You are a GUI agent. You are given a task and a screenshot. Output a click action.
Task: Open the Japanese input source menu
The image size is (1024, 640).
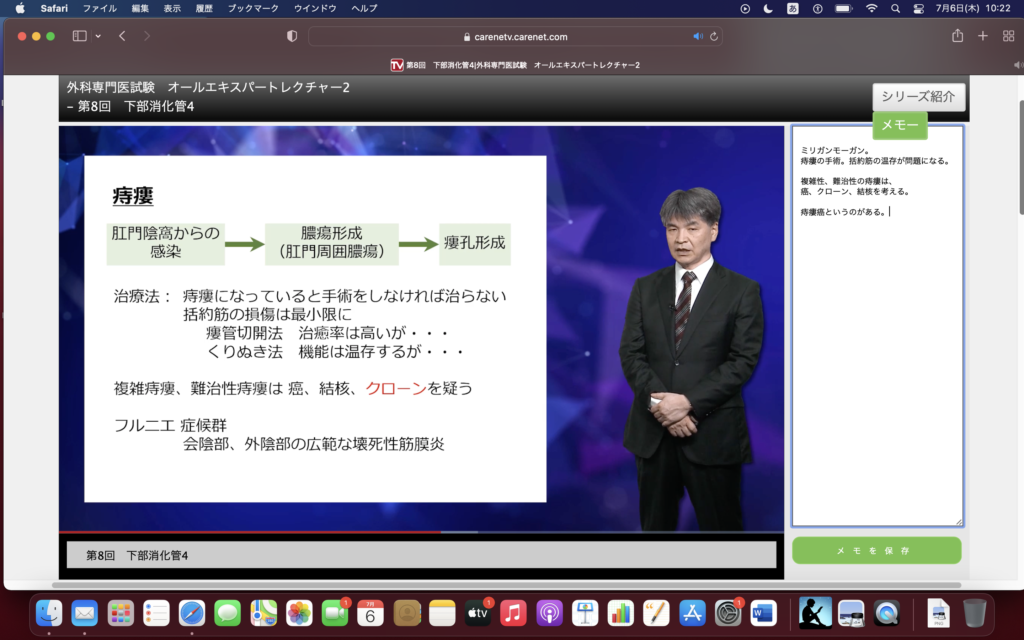793,8
